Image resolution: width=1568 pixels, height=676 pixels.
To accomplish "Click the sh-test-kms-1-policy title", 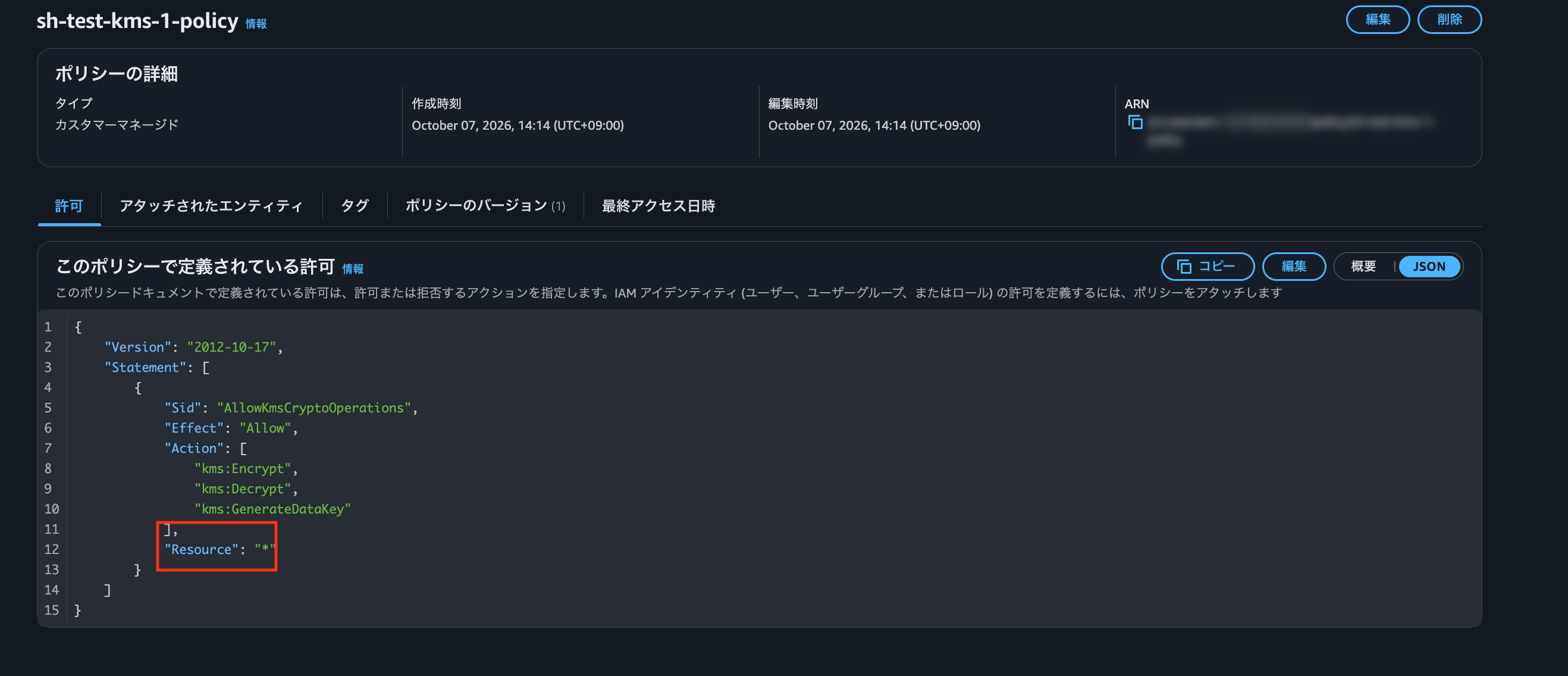I will point(137,21).
